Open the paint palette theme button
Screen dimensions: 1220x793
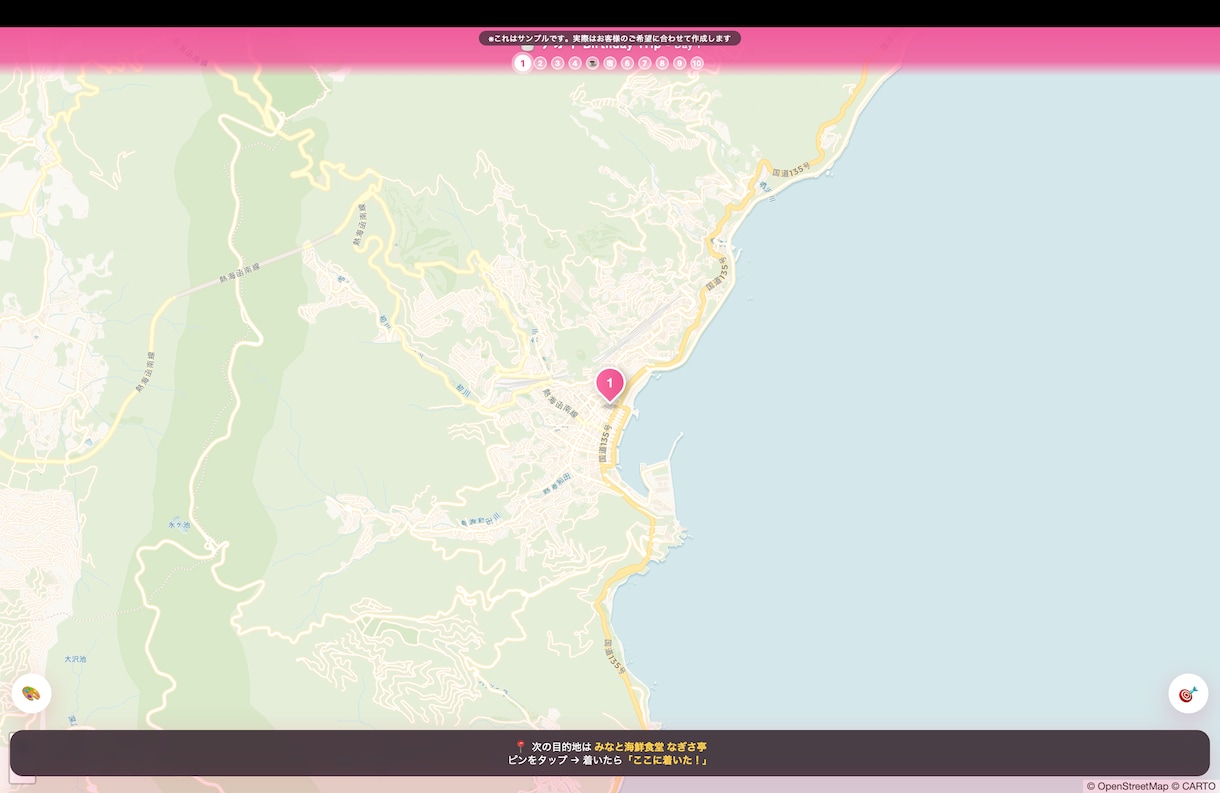pyautogui.click(x=31, y=693)
